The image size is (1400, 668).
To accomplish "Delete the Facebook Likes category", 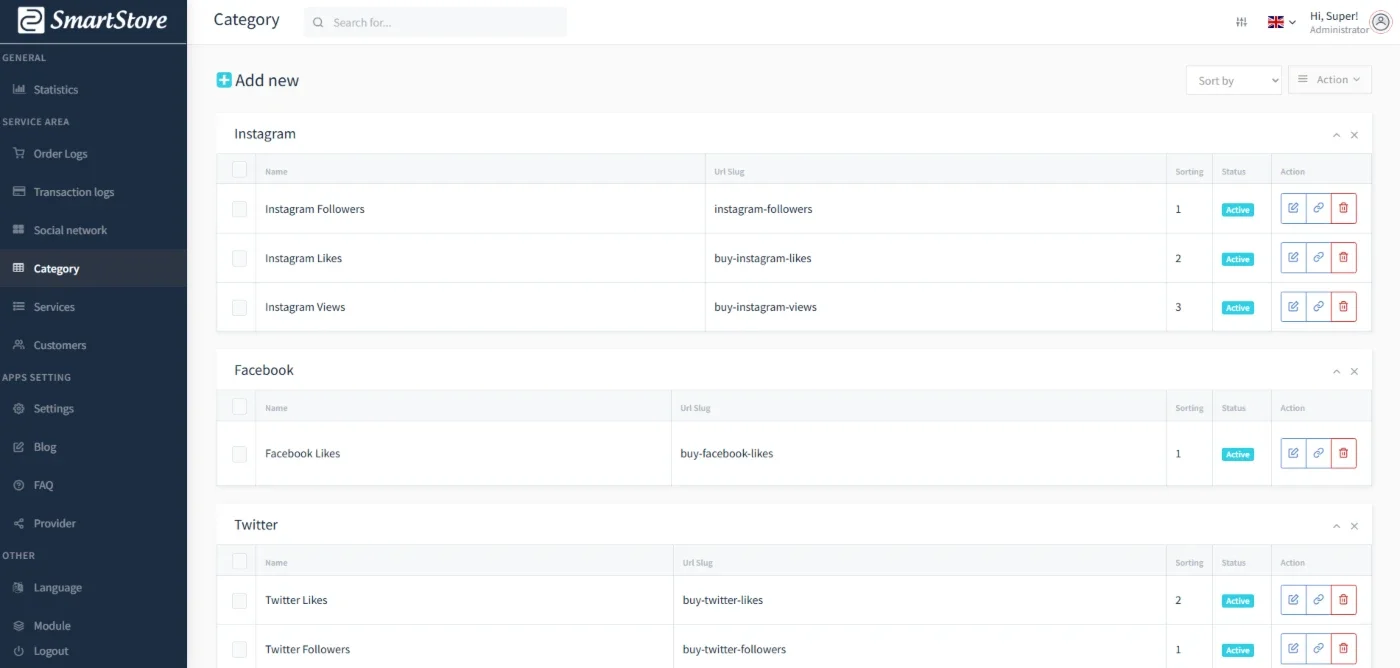I will pyautogui.click(x=1343, y=453).
